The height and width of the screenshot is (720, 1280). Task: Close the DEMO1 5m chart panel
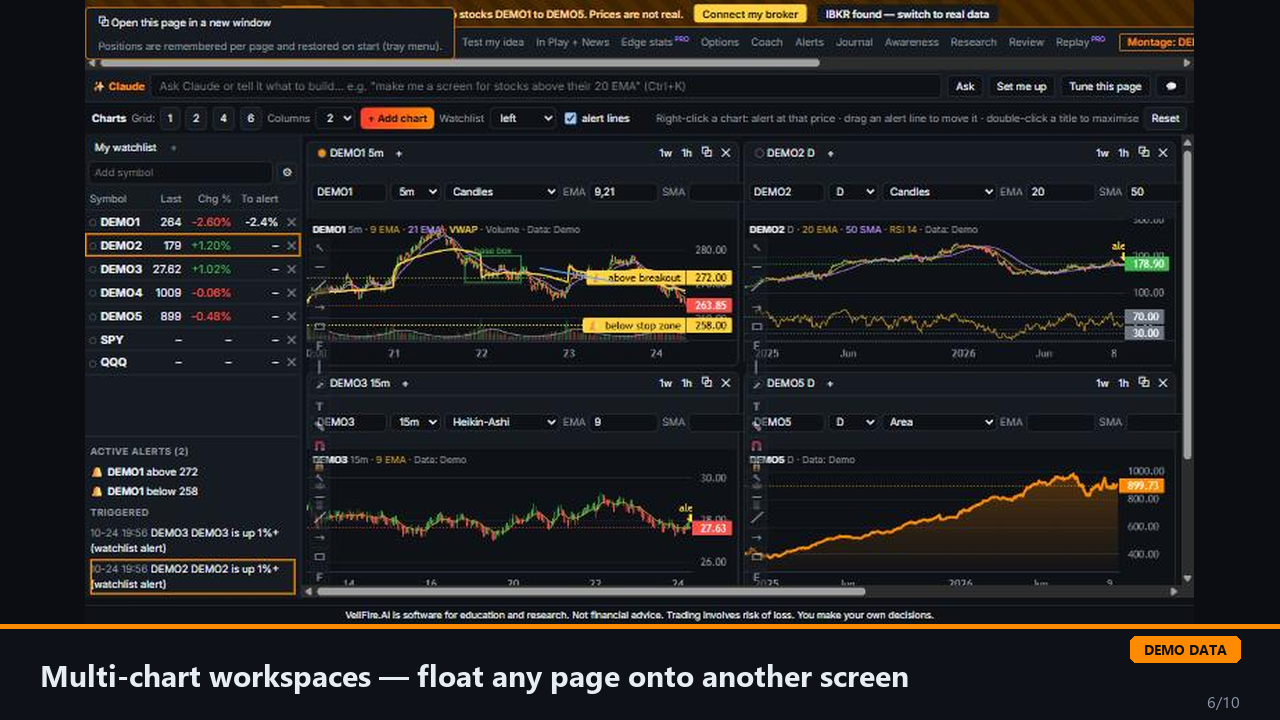click(726, 153)
